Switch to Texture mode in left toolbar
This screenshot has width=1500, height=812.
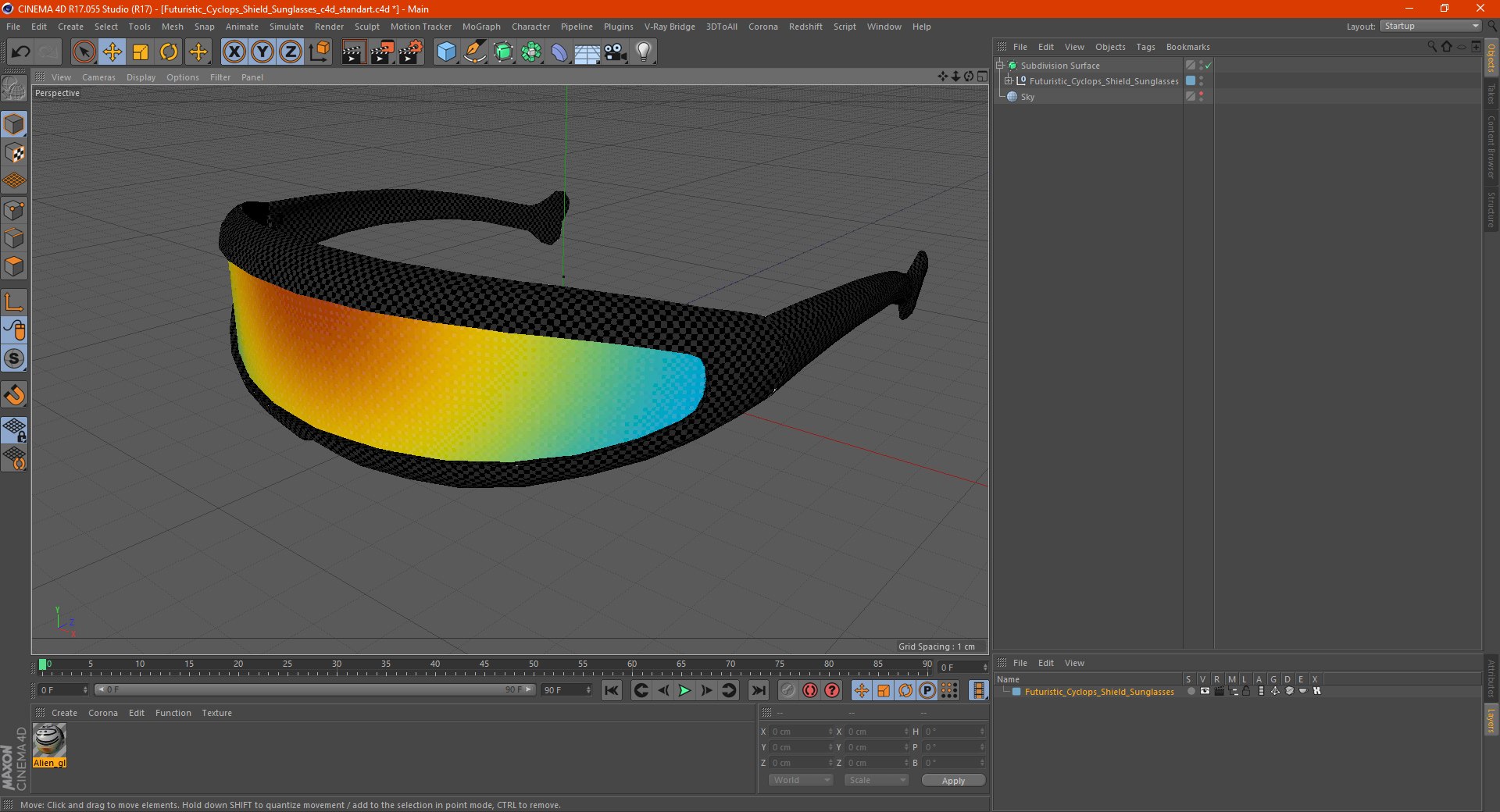14,153
